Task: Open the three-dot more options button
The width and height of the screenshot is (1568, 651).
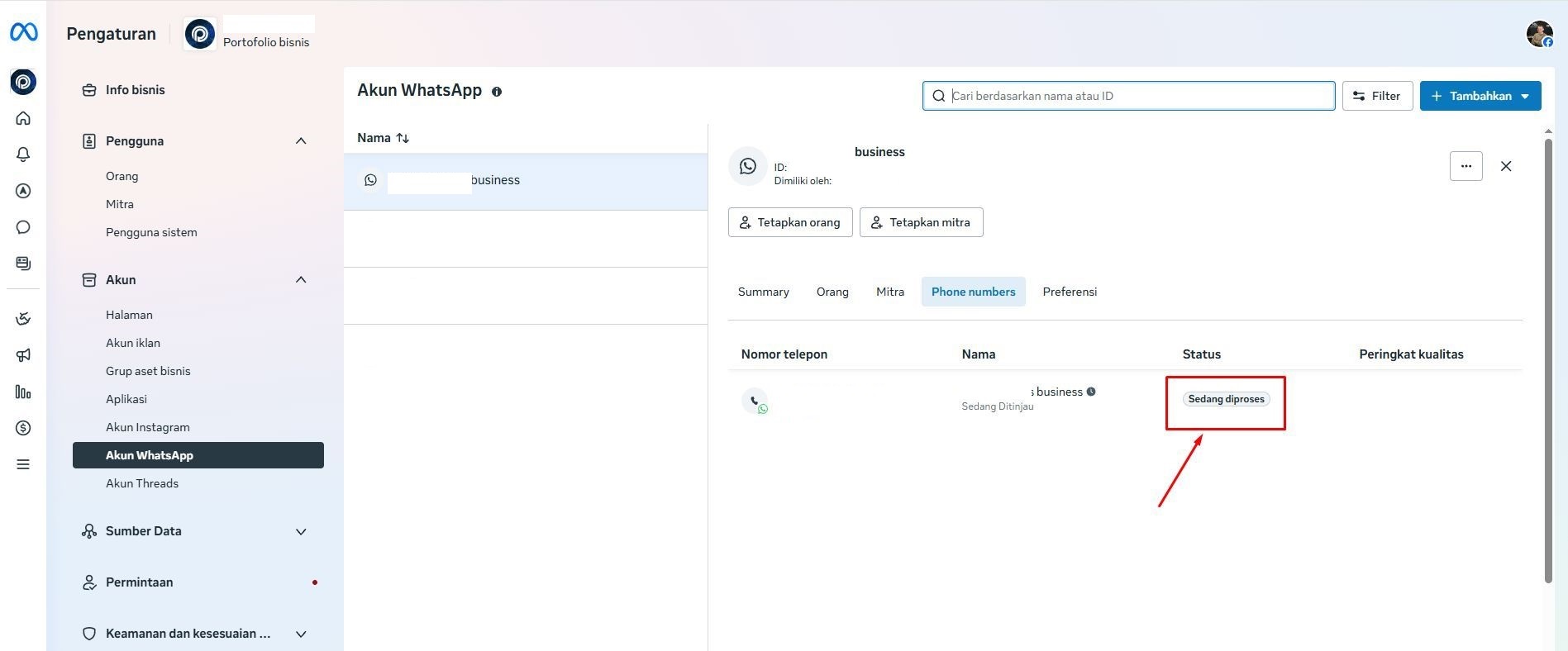Action: point(1466,166)
